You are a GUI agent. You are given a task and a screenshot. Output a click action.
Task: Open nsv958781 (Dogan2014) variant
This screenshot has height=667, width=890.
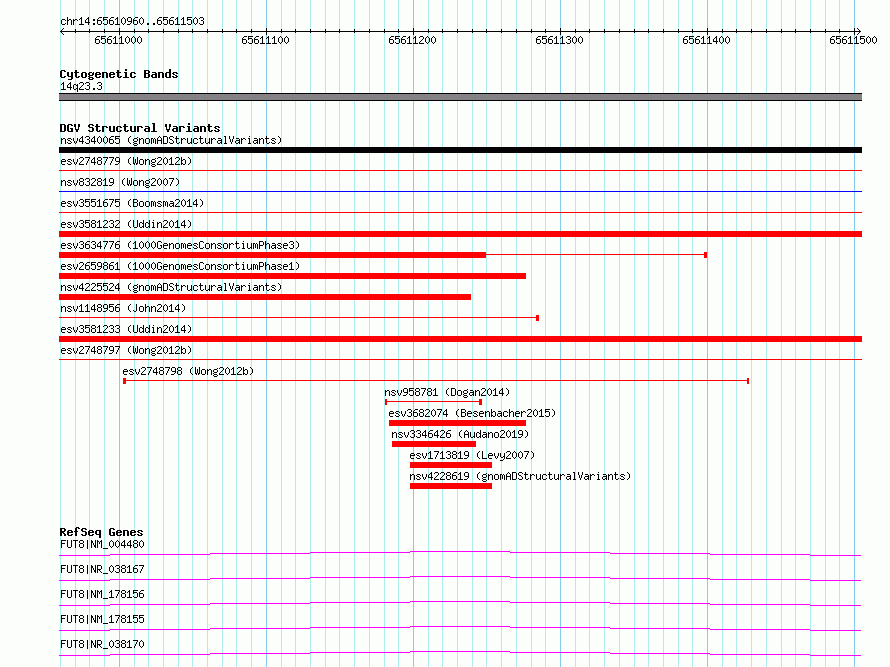(447, 392)
